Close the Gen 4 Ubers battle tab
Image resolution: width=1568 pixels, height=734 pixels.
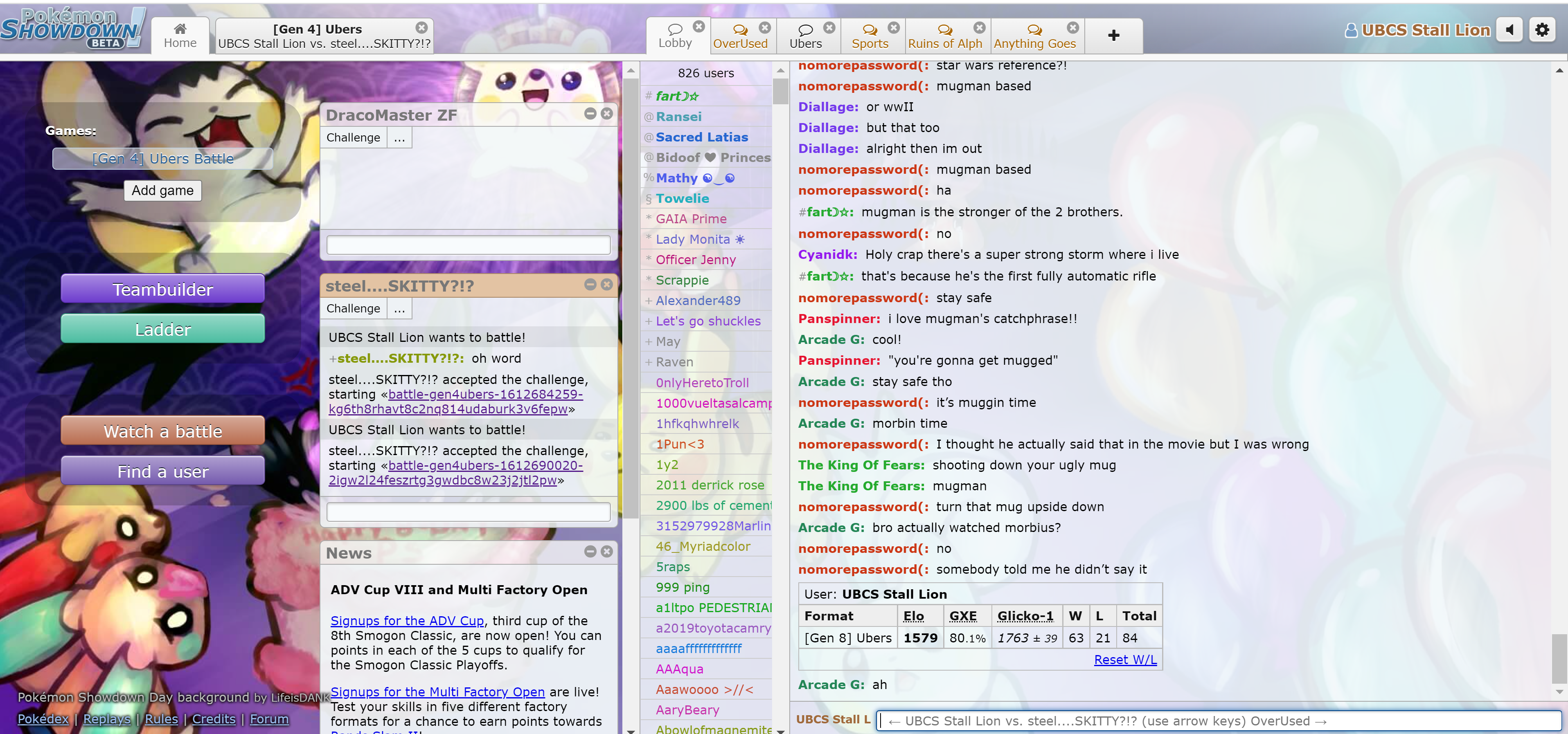pyautogui.click(x=421, y=27)
